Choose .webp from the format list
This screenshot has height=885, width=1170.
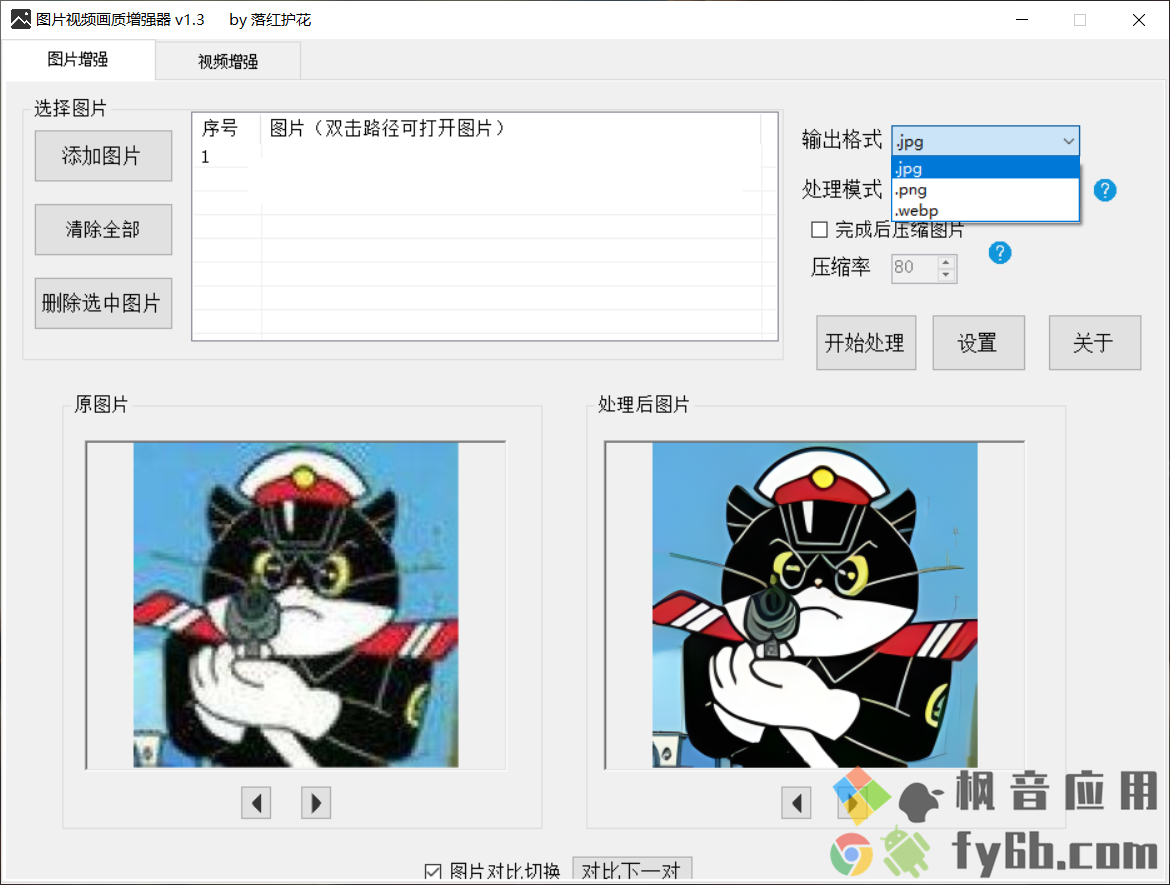pyautogui.click(x=985, y=210)
